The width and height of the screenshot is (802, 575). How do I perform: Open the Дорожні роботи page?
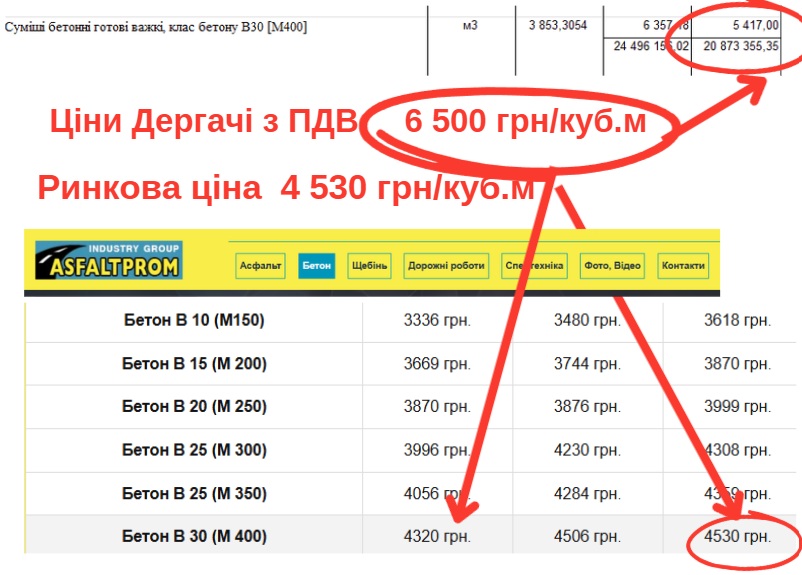446,266
